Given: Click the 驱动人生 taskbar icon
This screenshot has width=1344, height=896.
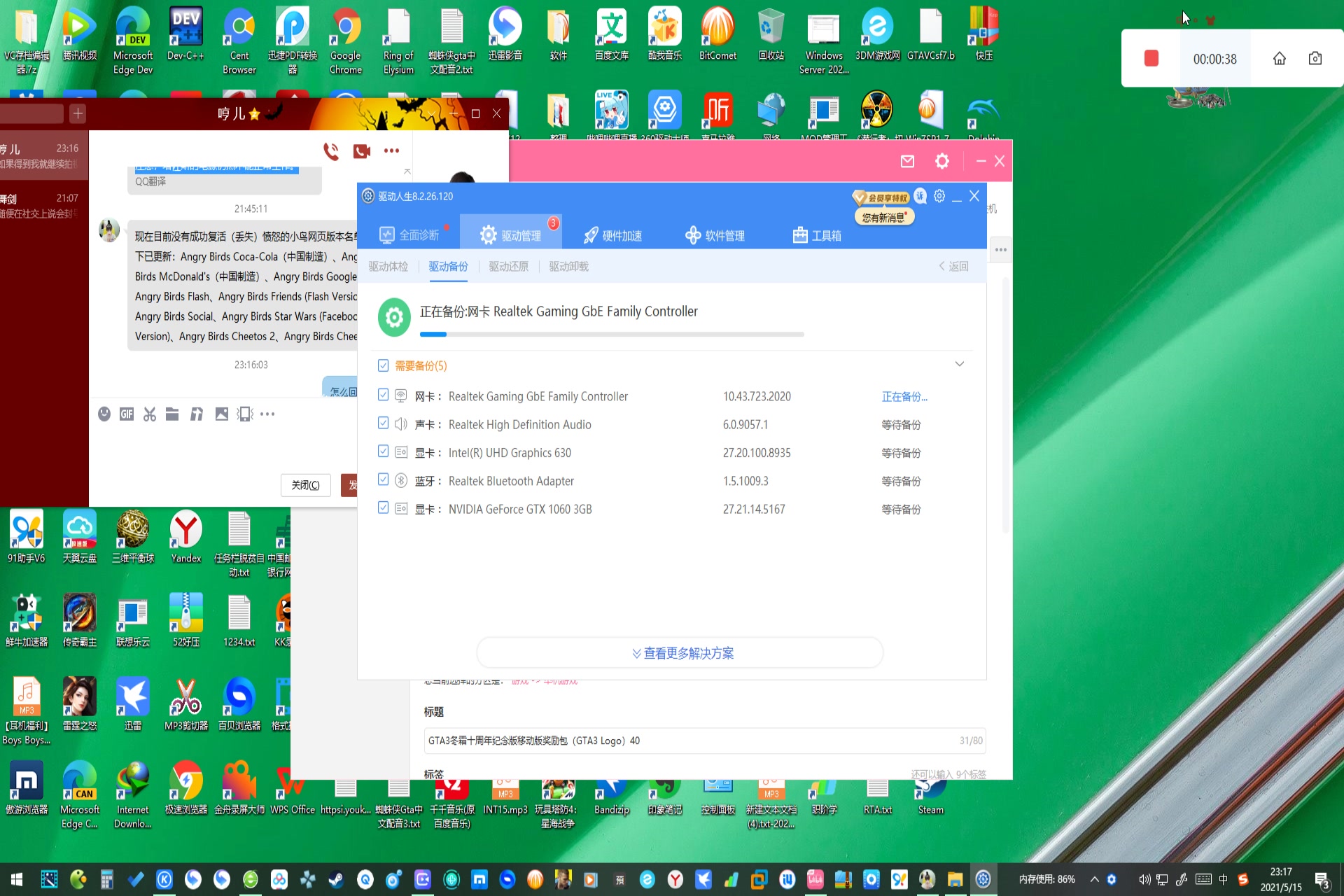Looking at the screenshot, I should pos(983,879).
